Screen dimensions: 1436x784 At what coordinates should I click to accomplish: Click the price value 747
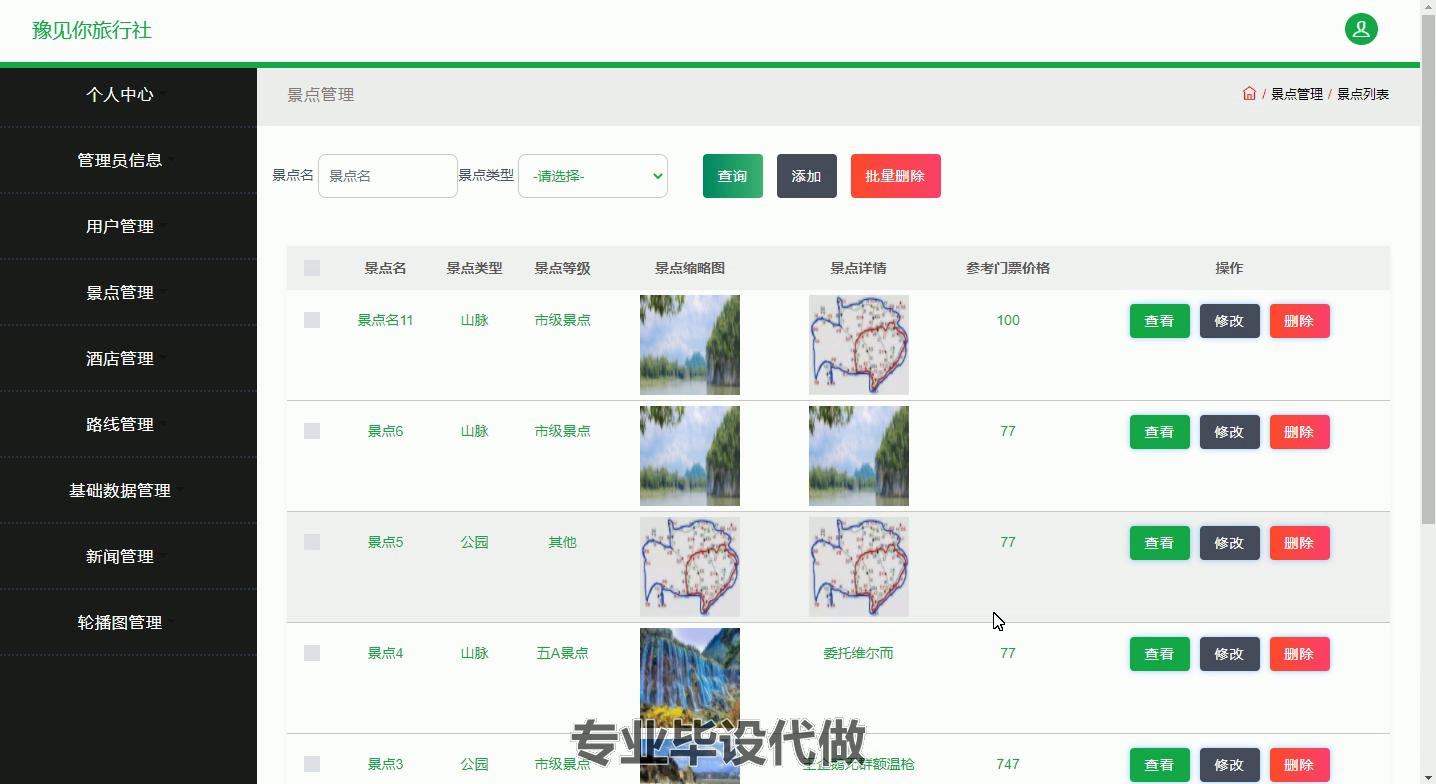[x=1008, y=764]
